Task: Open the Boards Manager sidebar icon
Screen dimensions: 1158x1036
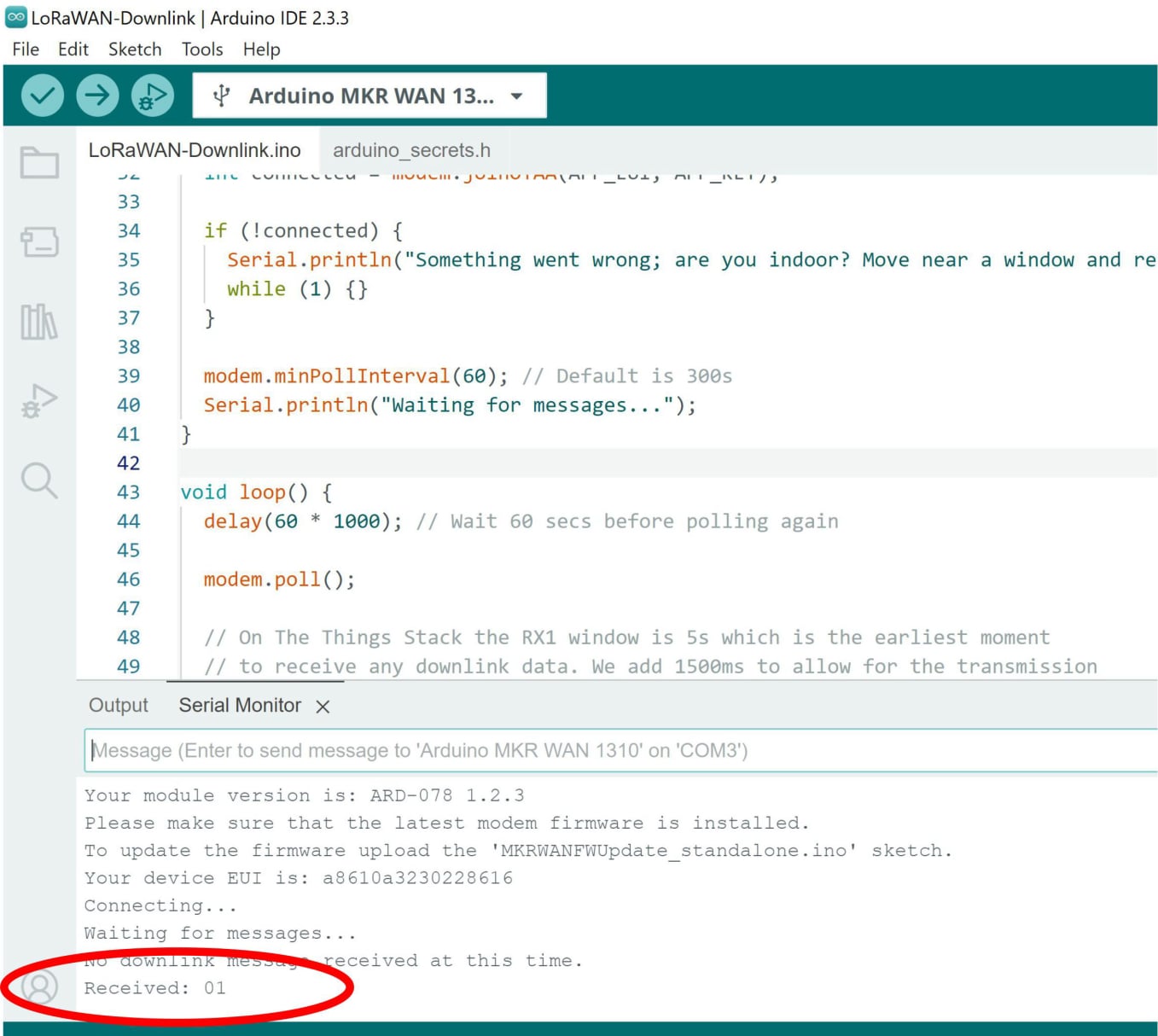Action: coord(39,242)
